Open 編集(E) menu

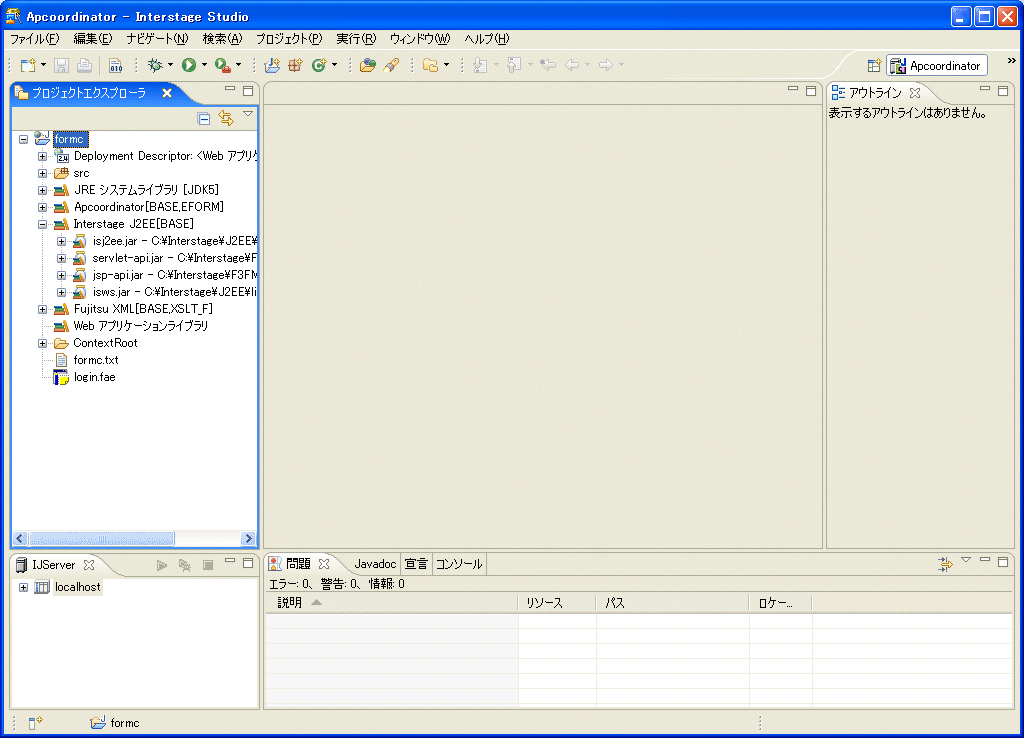[93, 39]
